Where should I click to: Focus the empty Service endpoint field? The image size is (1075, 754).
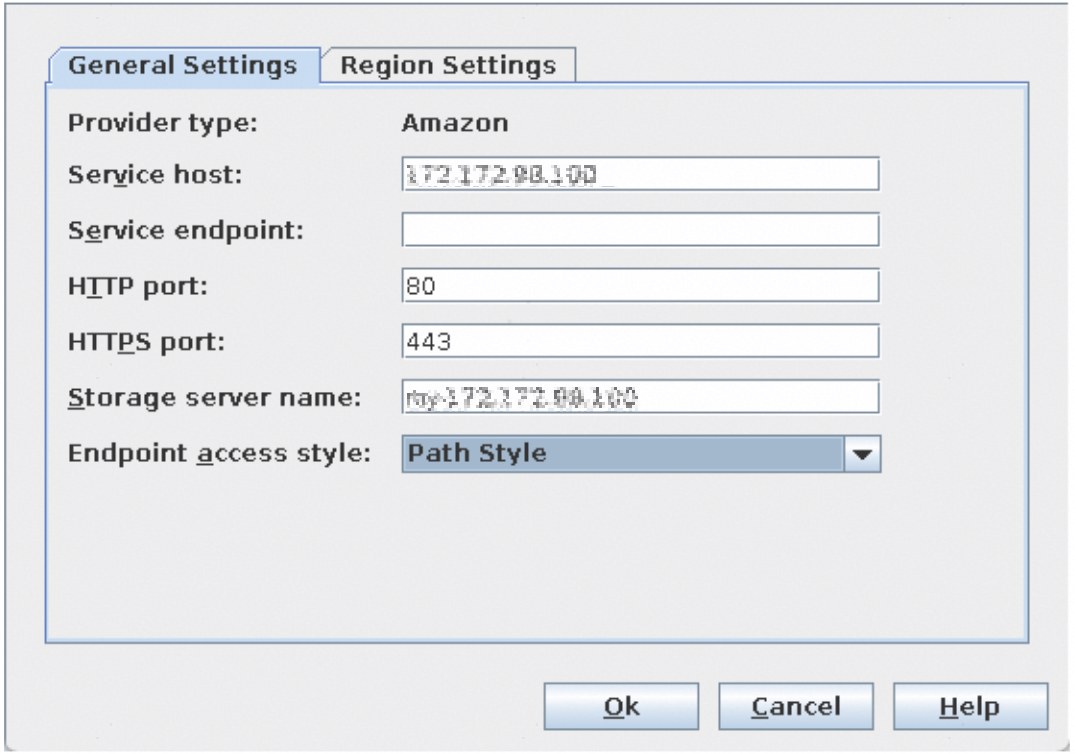(x=640, y=230)
